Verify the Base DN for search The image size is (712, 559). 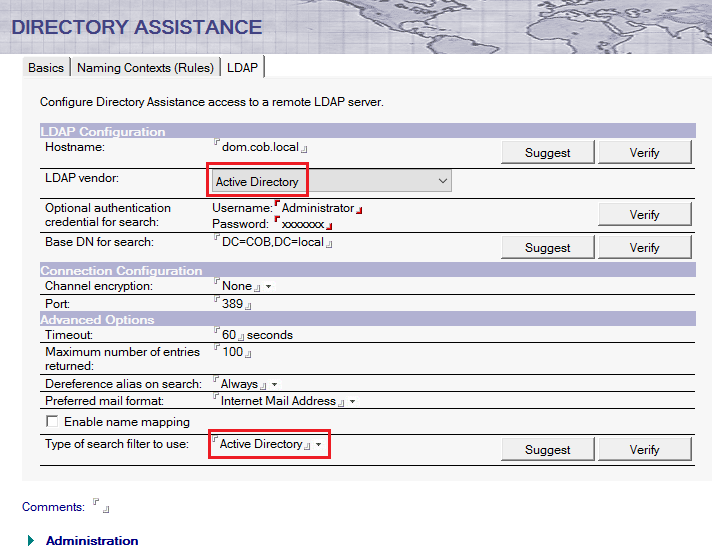pyautogui.click(x=644, y=247)
